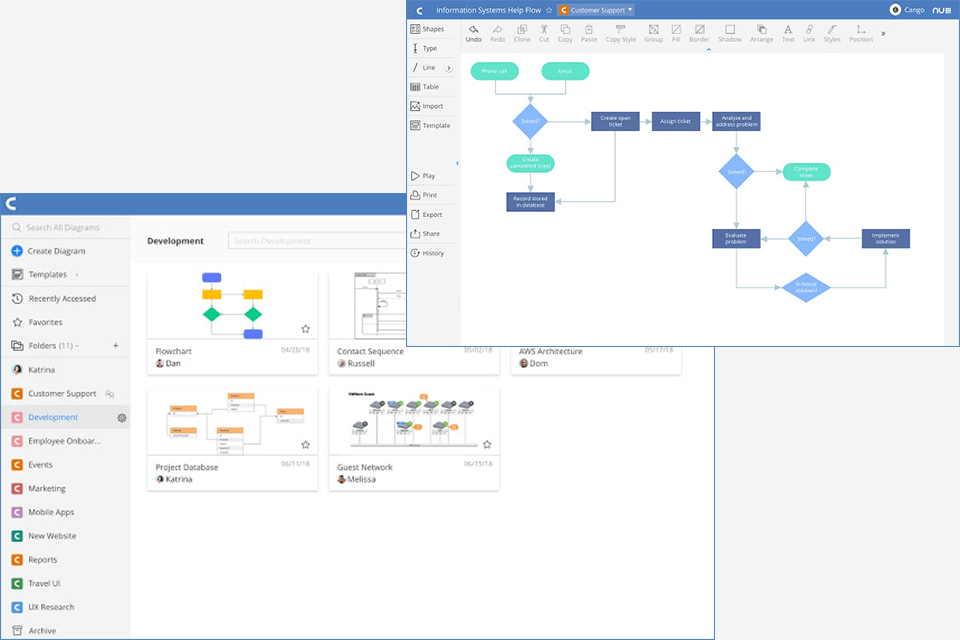Open the Katrina personal folder
Image resolution: width=960 pixels, height=640 pixels.
[x=34, y=370]
